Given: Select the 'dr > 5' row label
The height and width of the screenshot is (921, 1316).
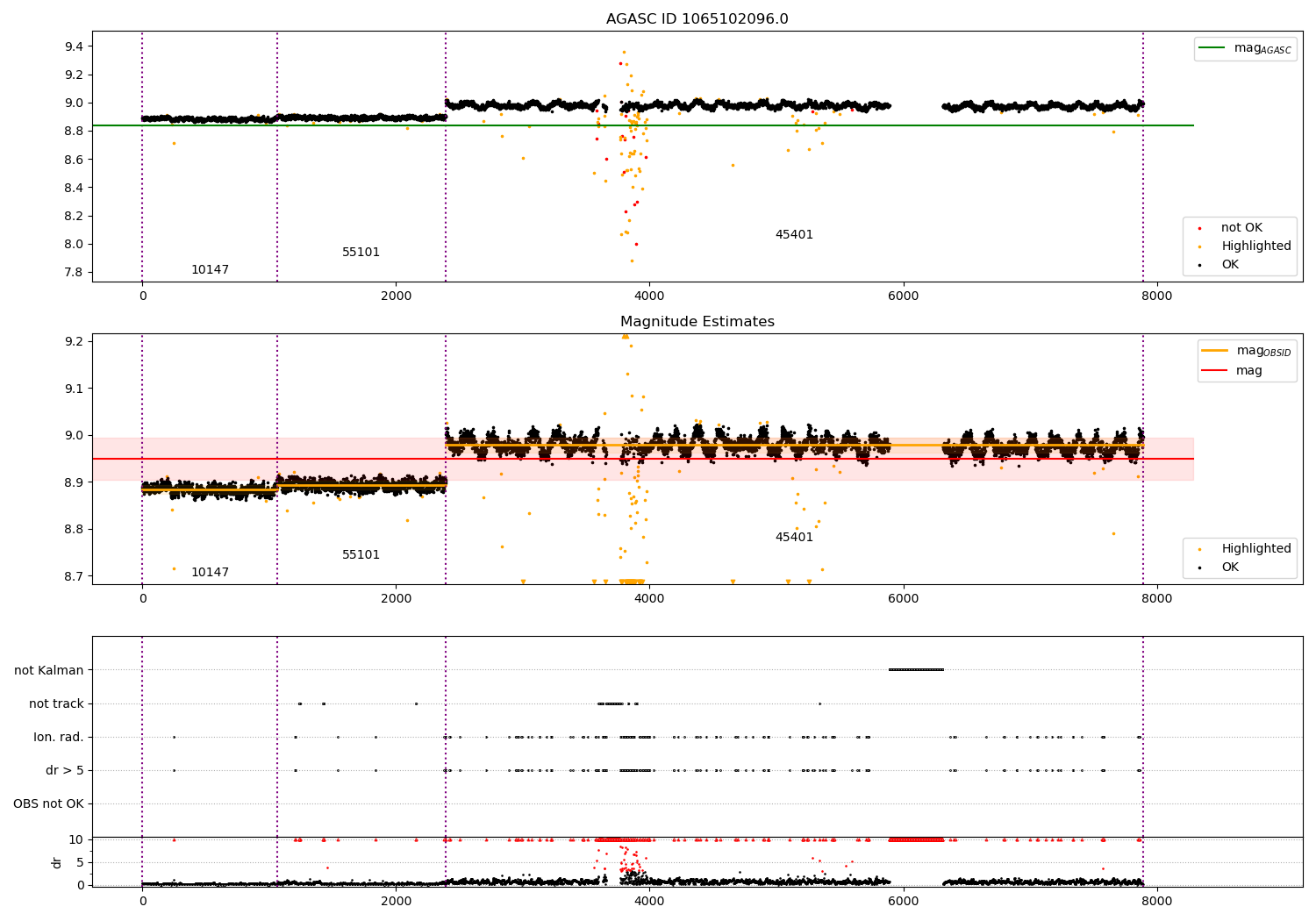Looking at the screenshot, I should [65, 771].
